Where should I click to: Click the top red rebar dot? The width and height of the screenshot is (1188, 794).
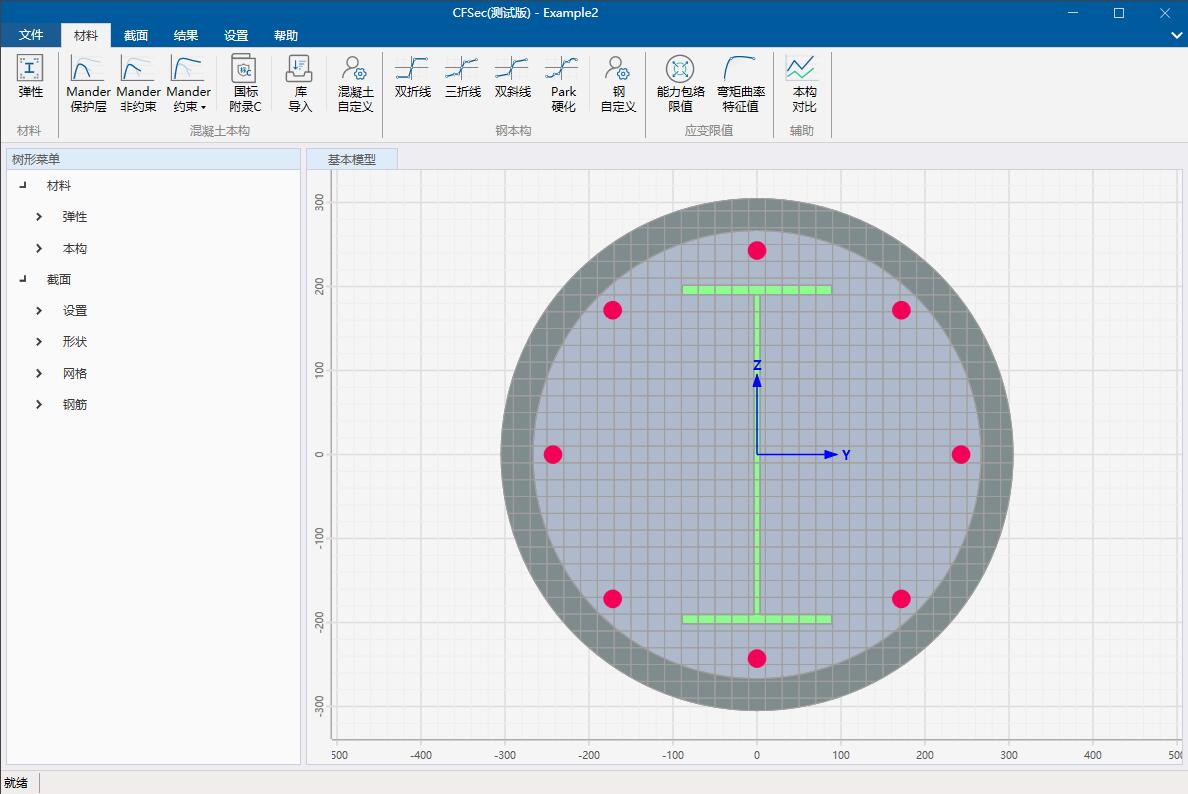click(x=757, y=250)
